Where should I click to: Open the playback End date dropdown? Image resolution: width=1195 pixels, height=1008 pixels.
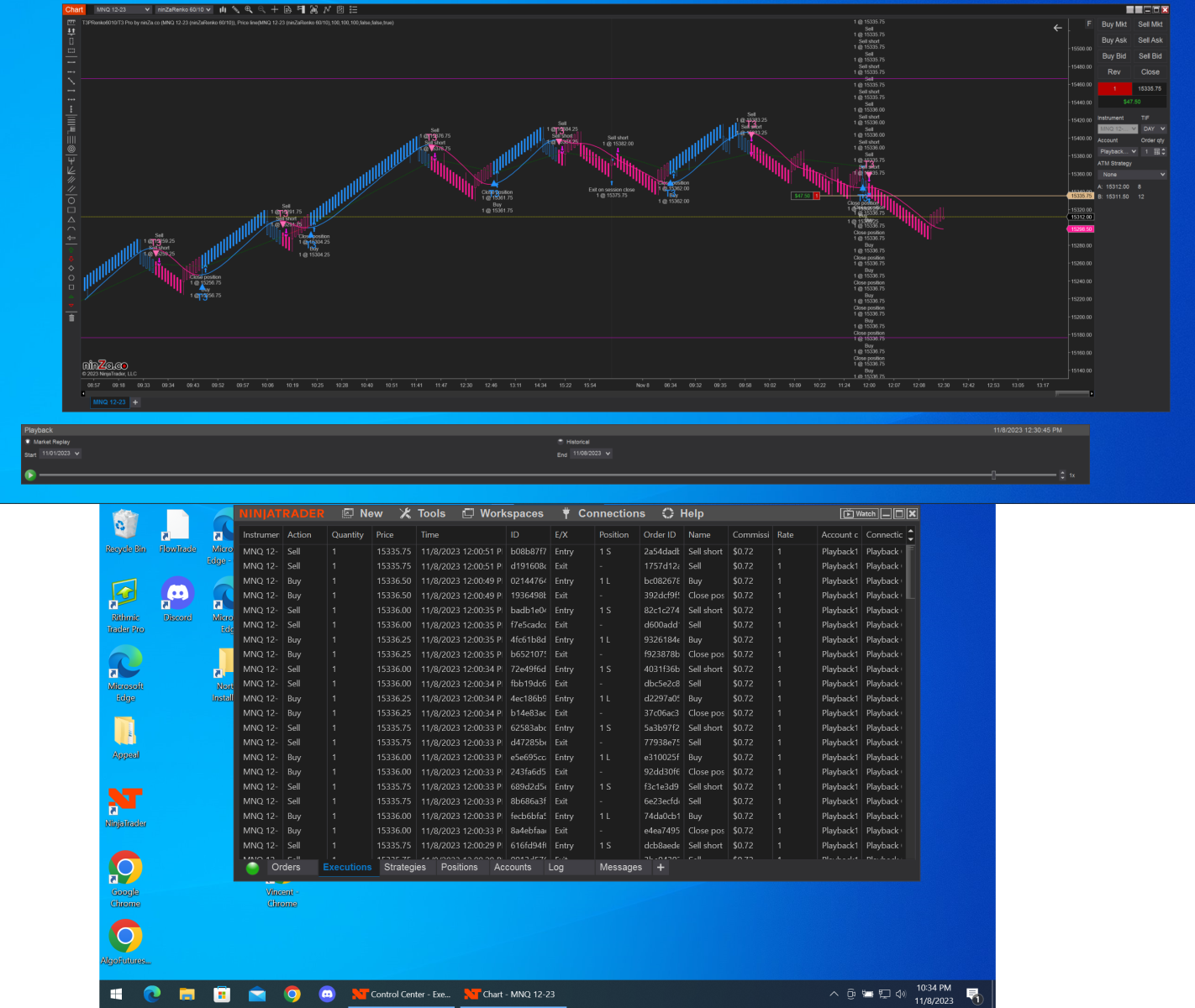592,454
